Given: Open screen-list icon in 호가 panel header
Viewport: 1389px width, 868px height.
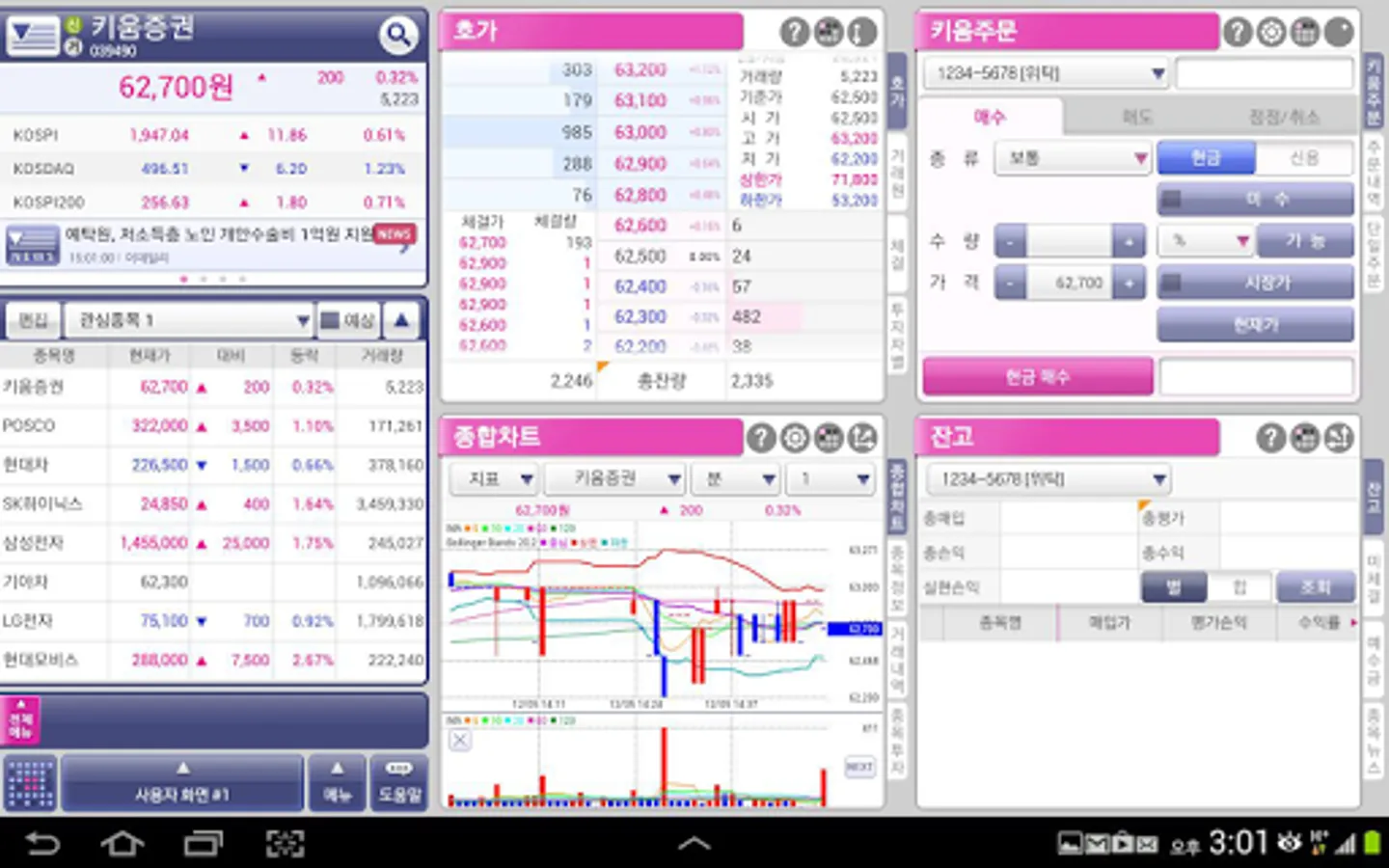Looking at the screenshot, I should pos(829,32).
